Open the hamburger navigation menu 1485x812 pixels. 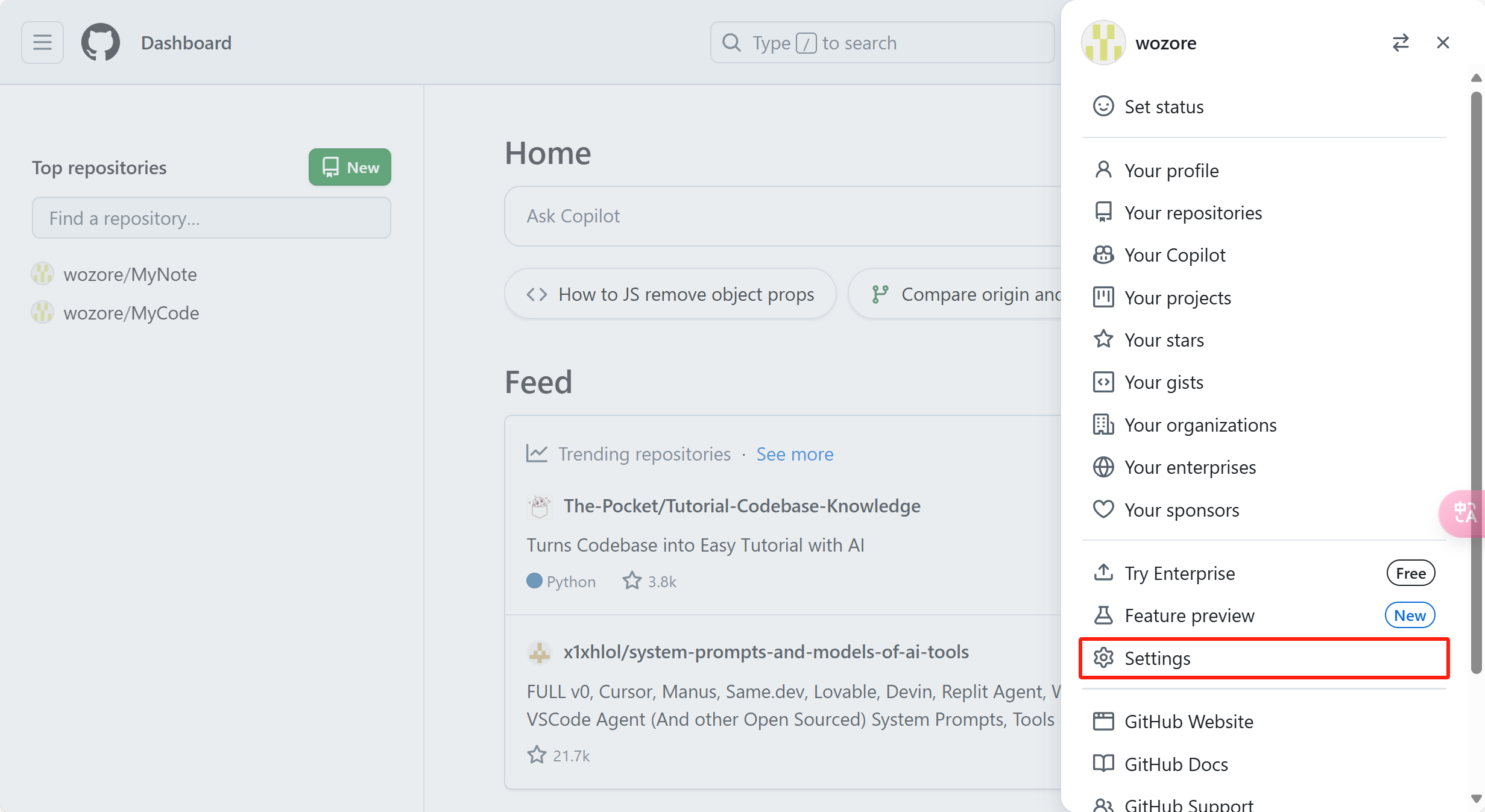(42, 43)
